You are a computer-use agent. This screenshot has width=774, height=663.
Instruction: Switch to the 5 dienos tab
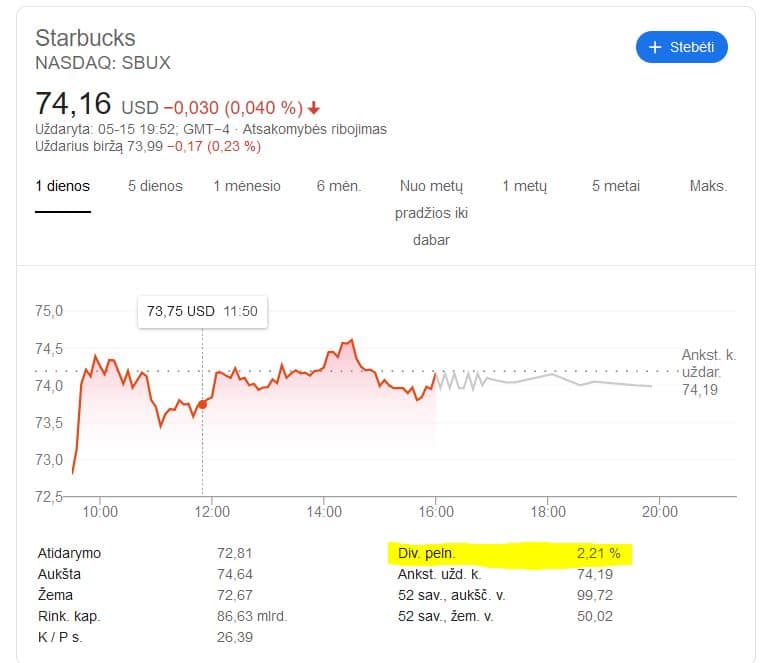155,186
